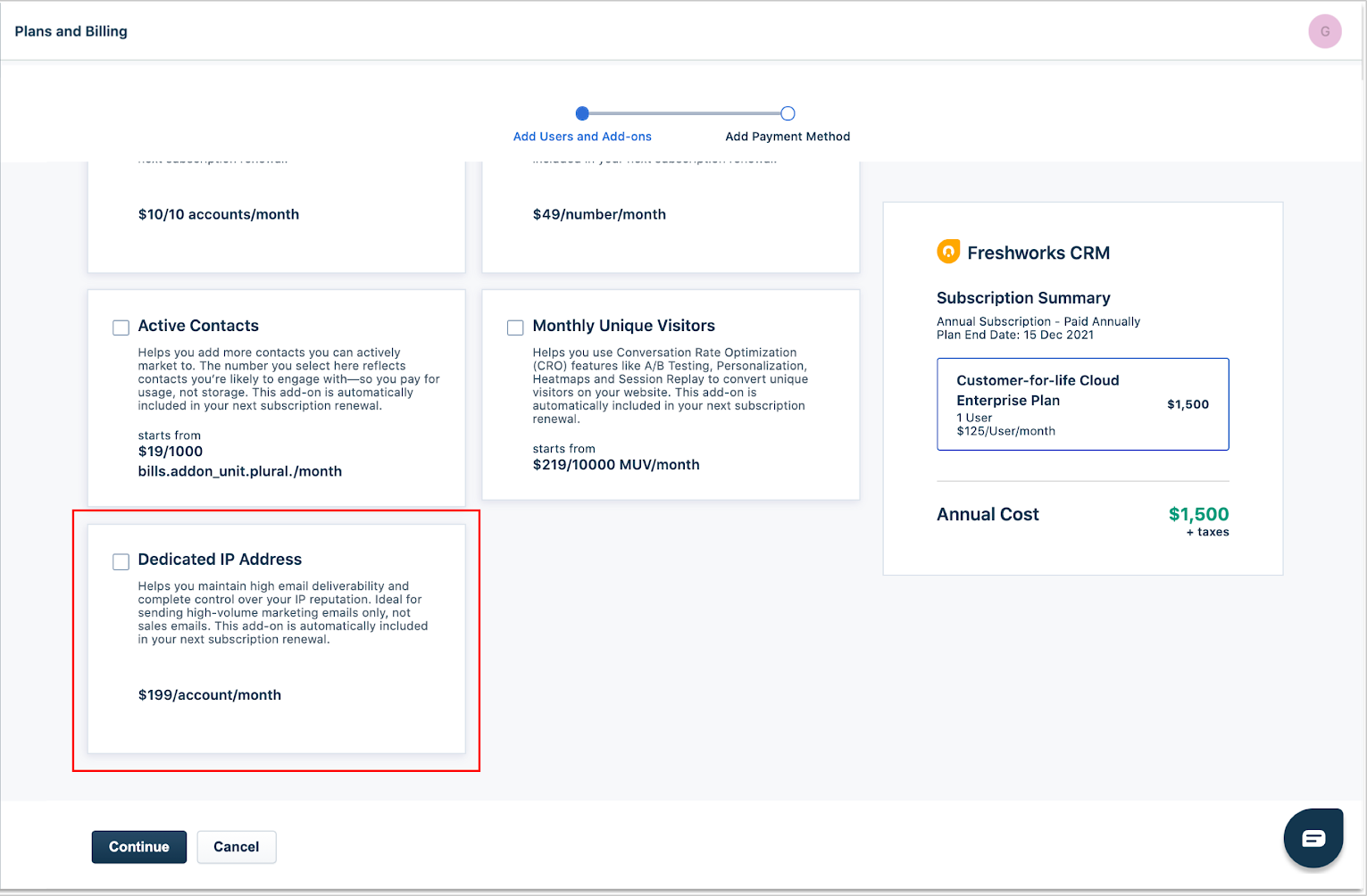The height and width of the screenshot is (896, 1367).
Task: Go to Add Users and Add-ons step
Action: (582, 137)
